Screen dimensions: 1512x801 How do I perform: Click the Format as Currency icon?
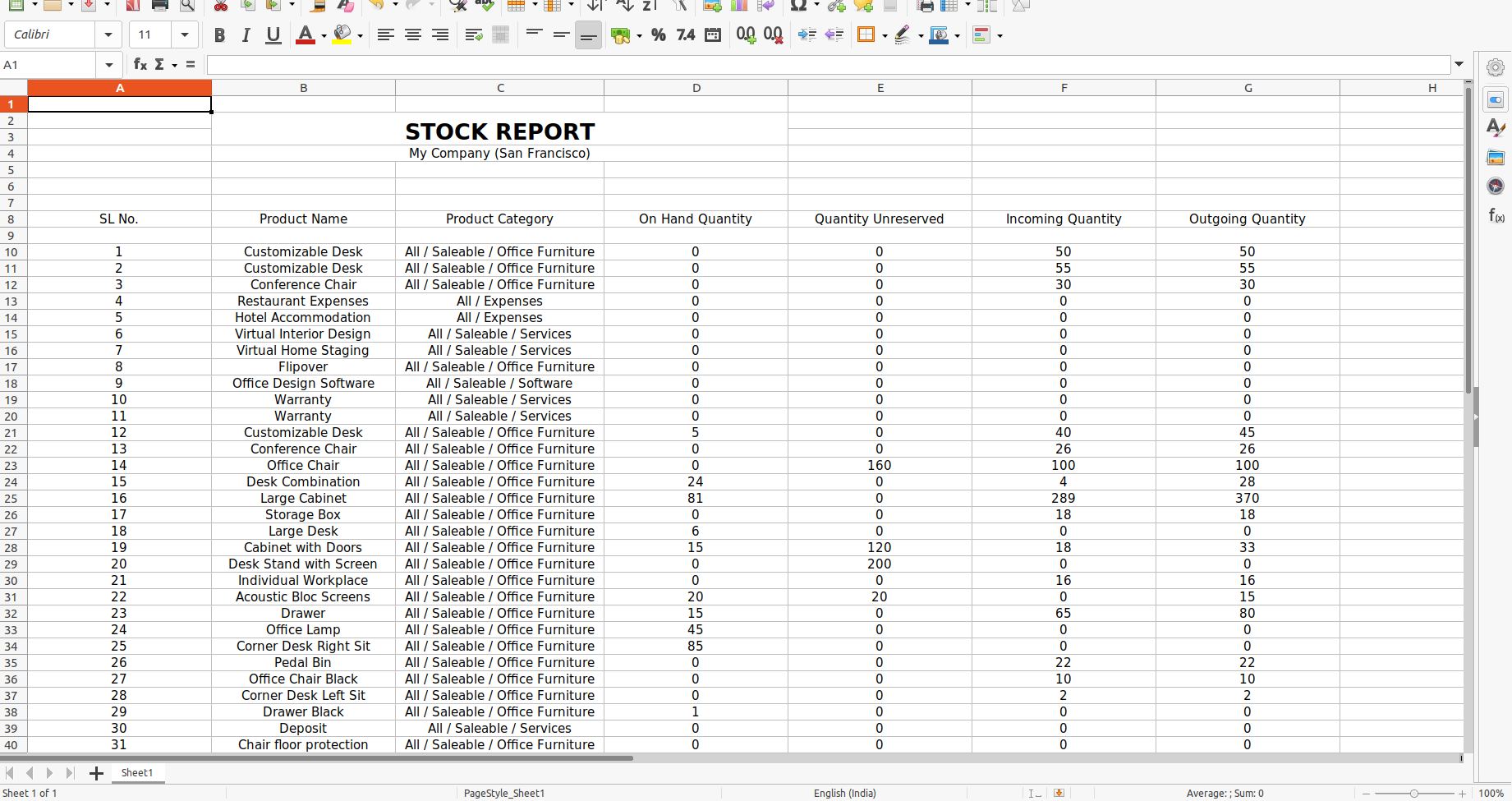click(621, 35)
